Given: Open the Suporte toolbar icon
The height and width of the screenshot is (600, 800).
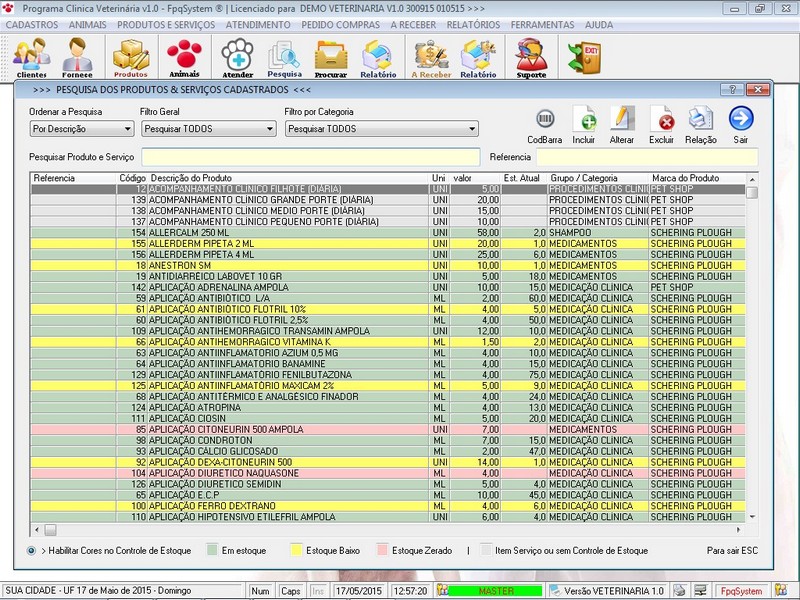Looking at the screenshot, I should point(531,57).
